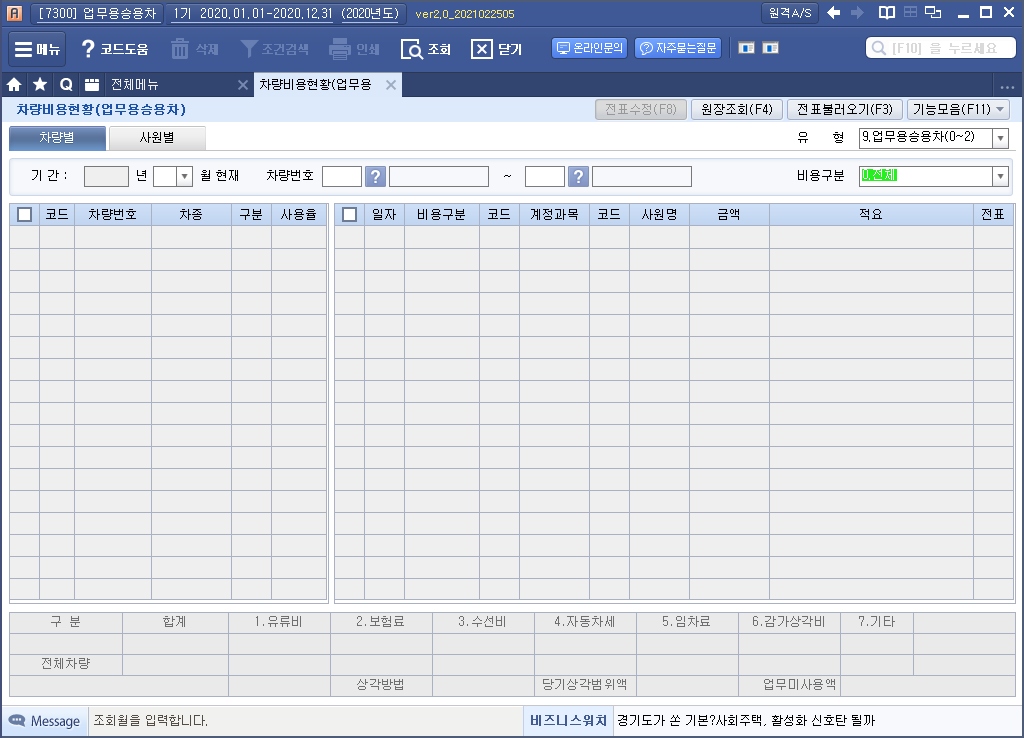Go to the home icon tab
This screenshot has height=738, width=1024.
coord(15,85)
